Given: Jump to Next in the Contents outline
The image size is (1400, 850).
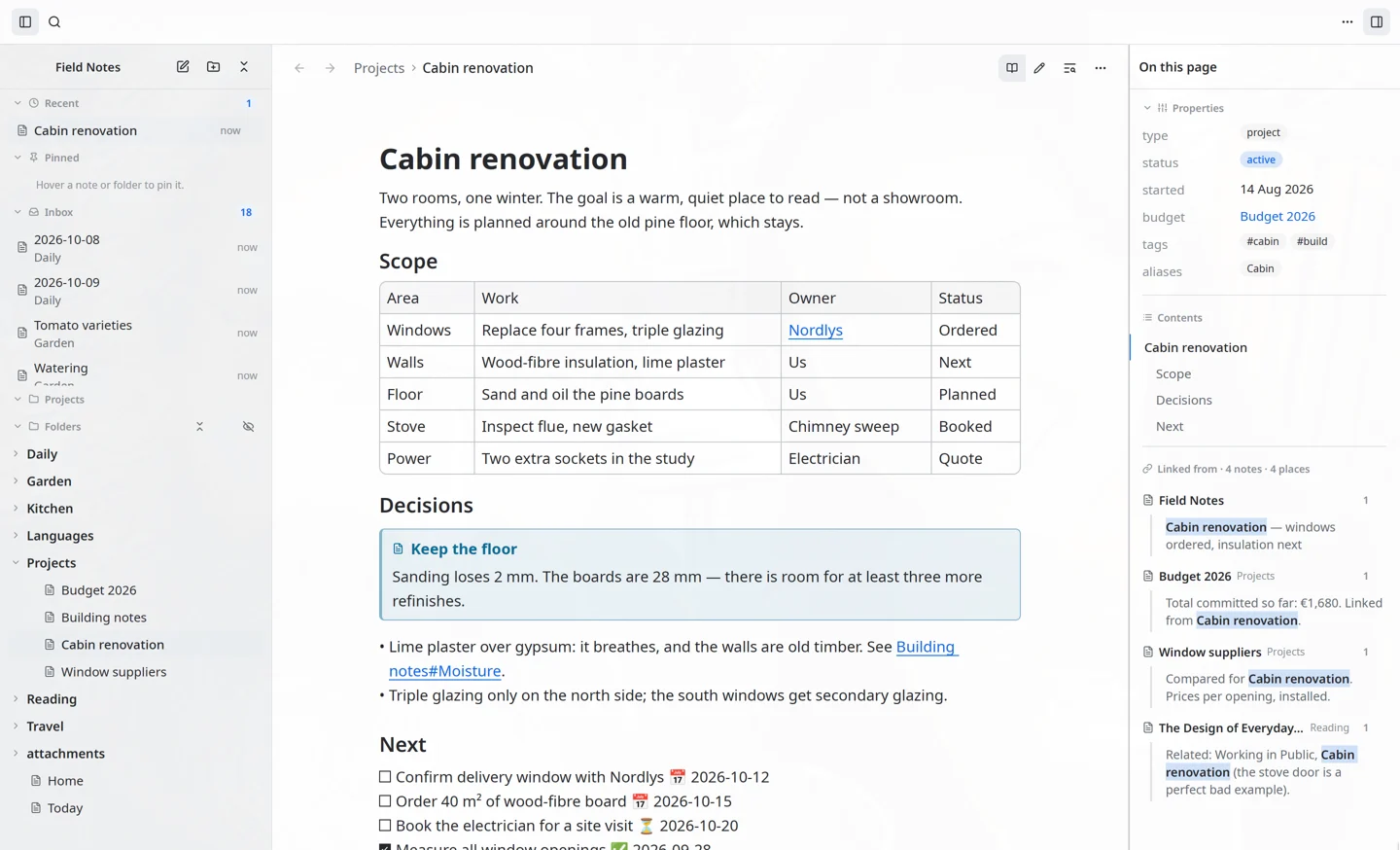Looking at the screenshot, I should 1170,427.
